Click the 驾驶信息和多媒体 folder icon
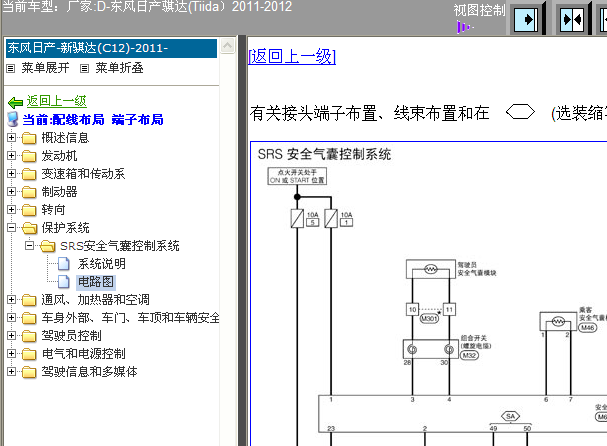The width and height of the screenshot is (607, 446). (x=29, y=372)
